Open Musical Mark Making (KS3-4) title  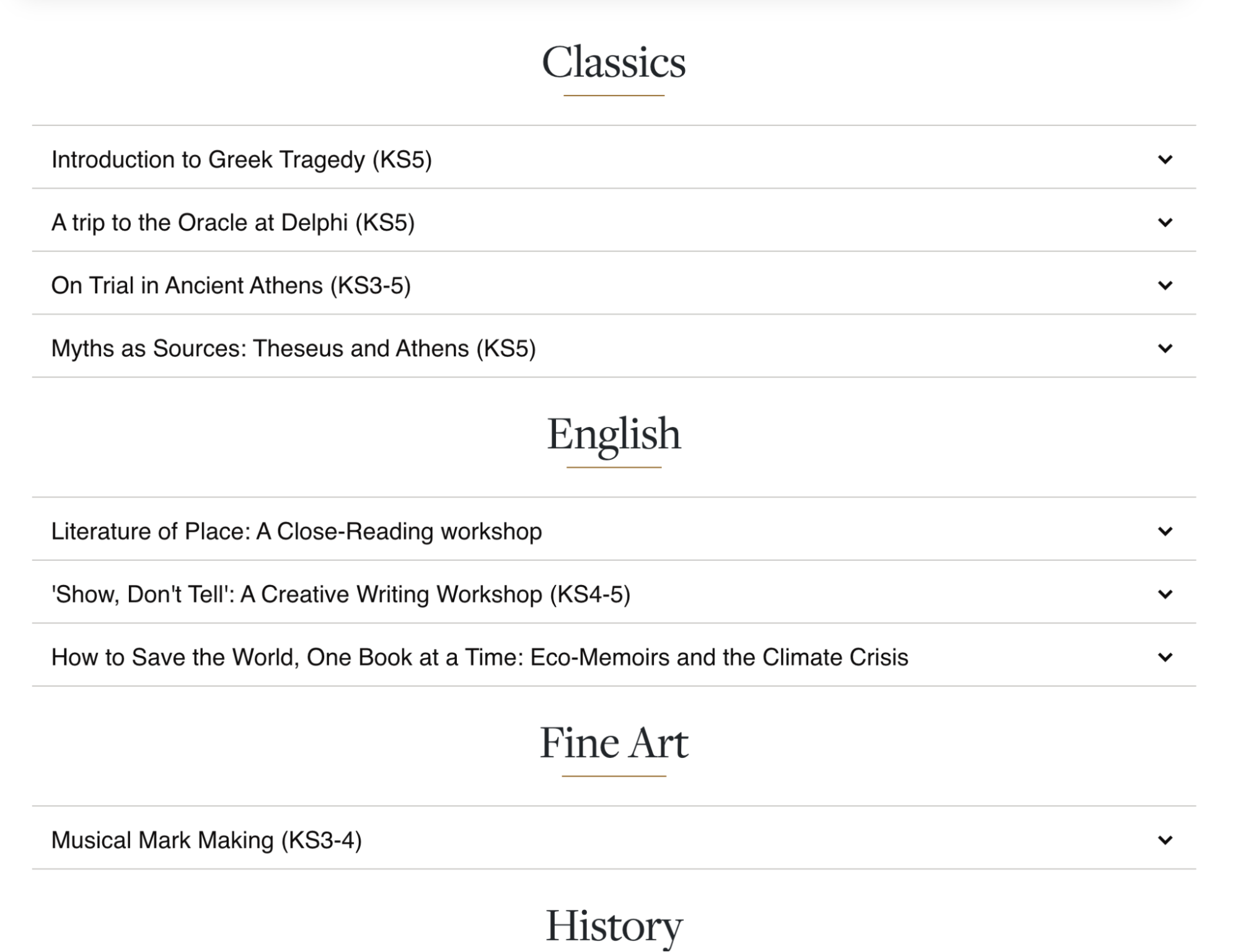coord(206,840)
